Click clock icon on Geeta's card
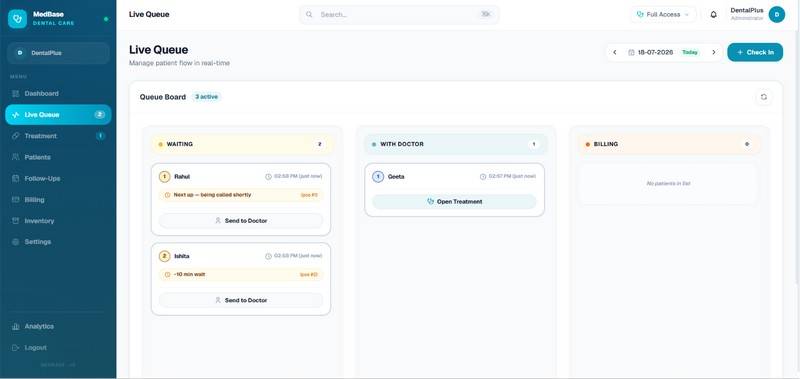This screenshot has width=800, height=379. pyautogui.click(x=483, y=176)
